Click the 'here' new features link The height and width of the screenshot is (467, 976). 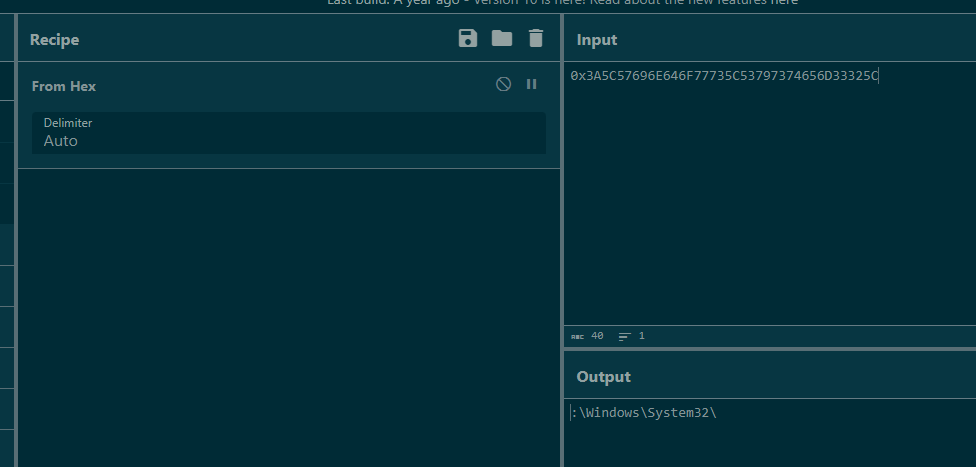pyautogui.click(x=784, y=3)
